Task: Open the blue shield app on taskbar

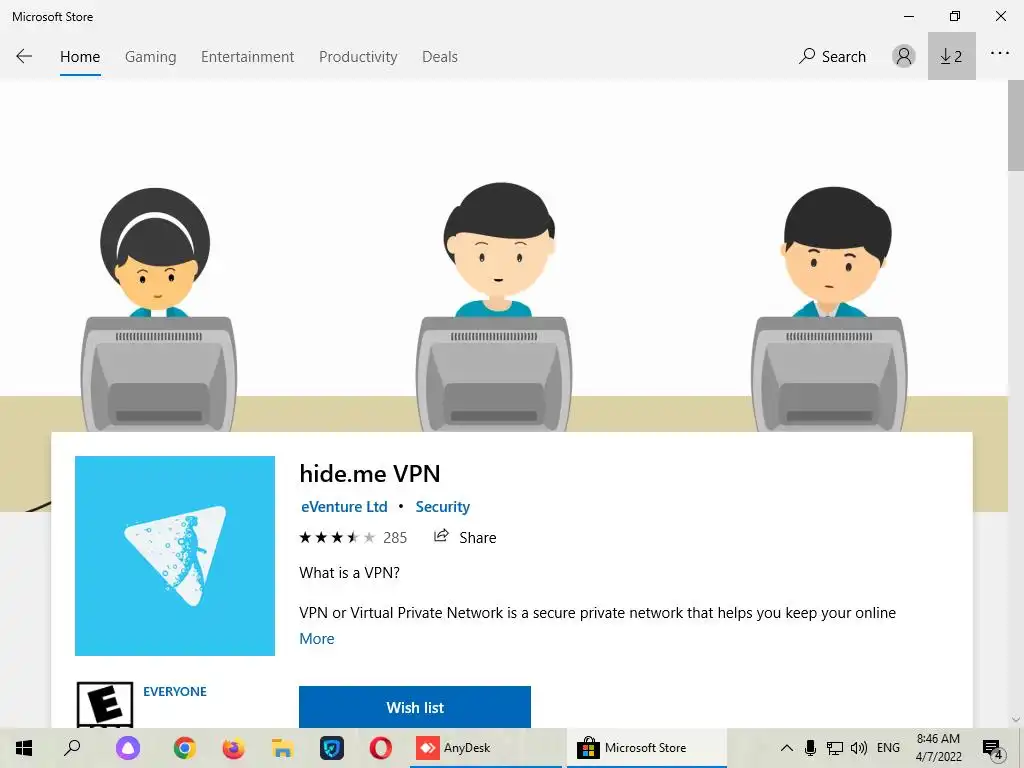Action: tap(332, 748)
